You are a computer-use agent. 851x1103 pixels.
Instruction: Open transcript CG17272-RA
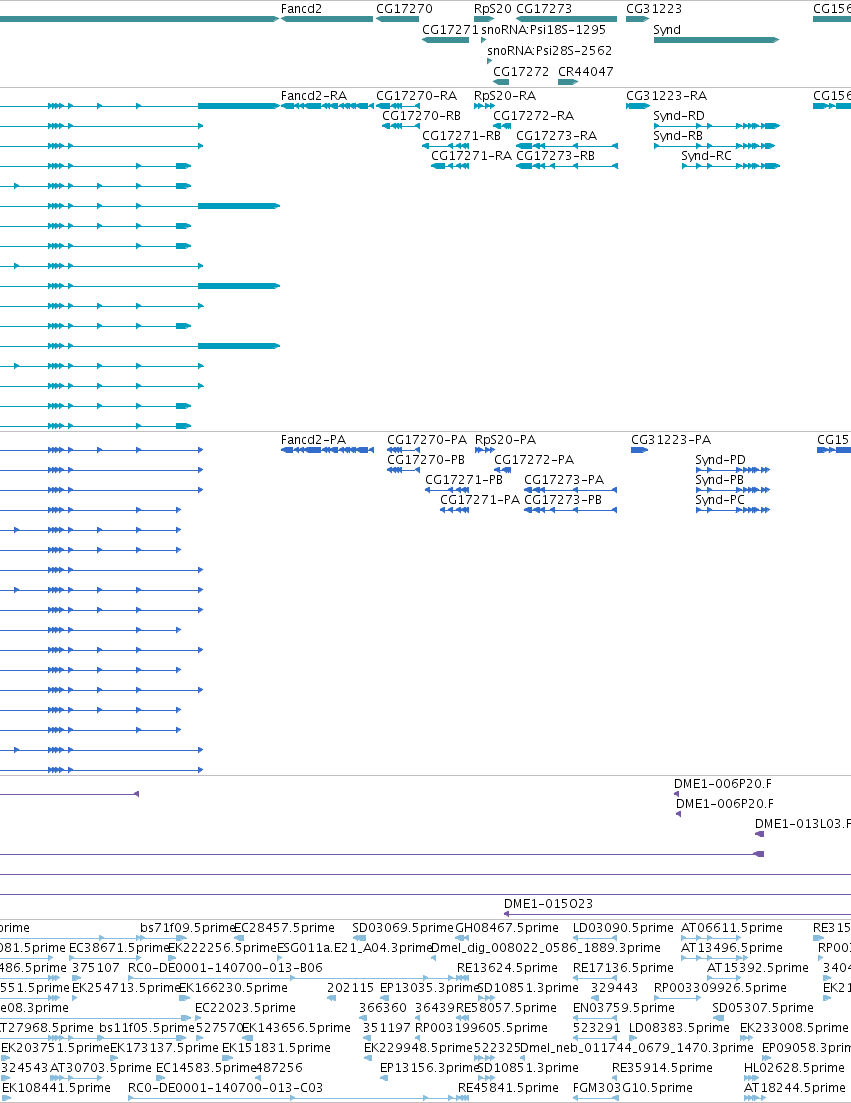[533, 115]
